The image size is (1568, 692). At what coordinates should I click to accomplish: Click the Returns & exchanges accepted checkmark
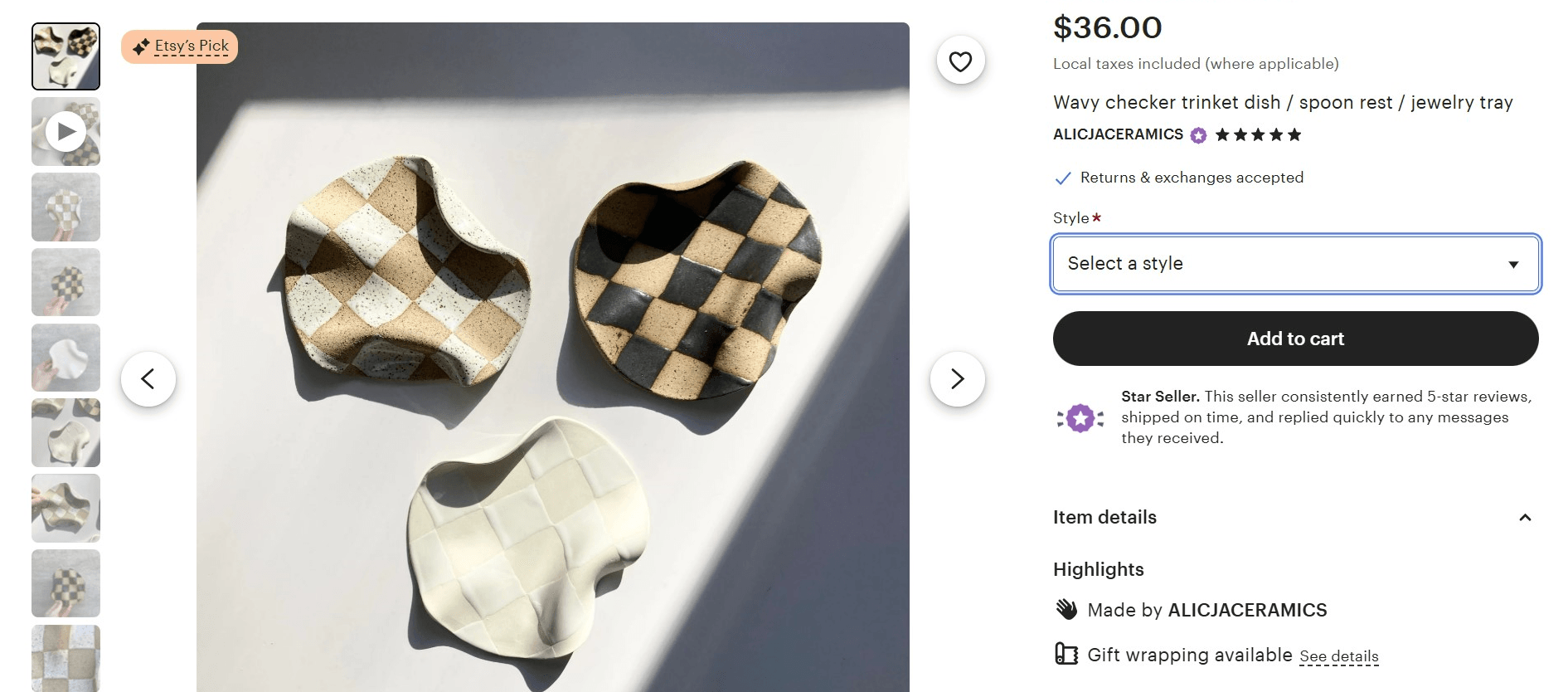[x=1061, y=177]
